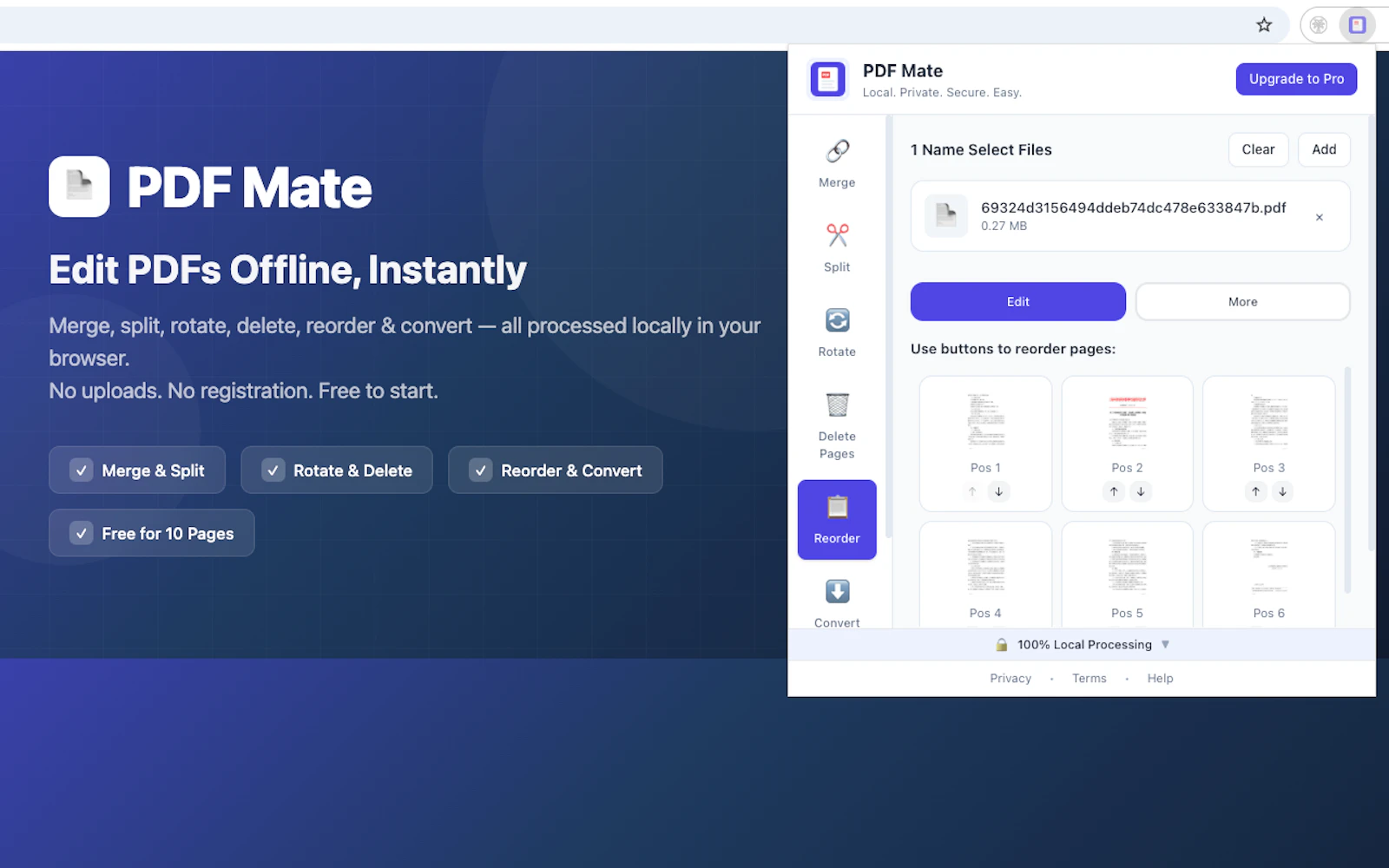
Task: Add another PDF file
Action: coord(1324,149)
